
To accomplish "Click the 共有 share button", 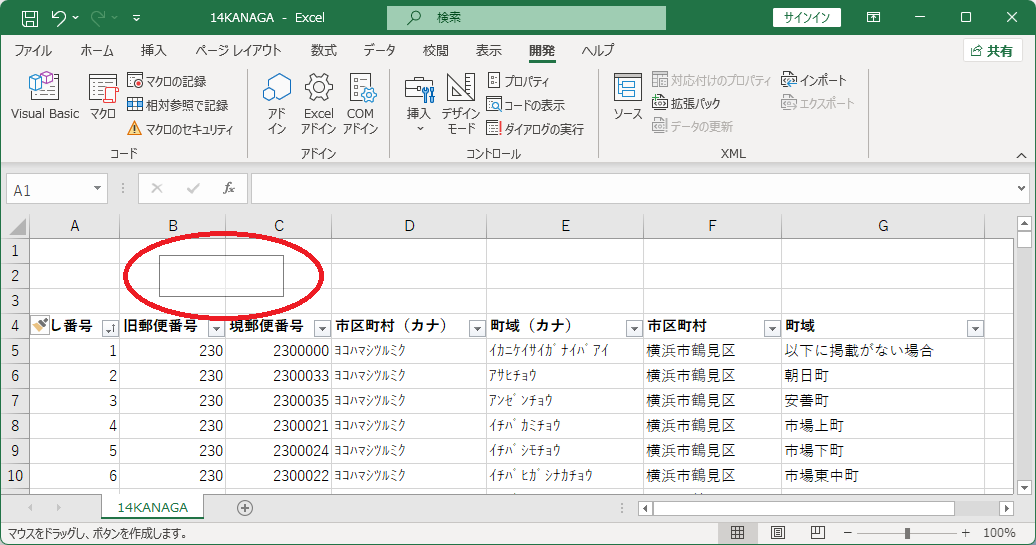I will pyautogui.click(x=993, y=51).
